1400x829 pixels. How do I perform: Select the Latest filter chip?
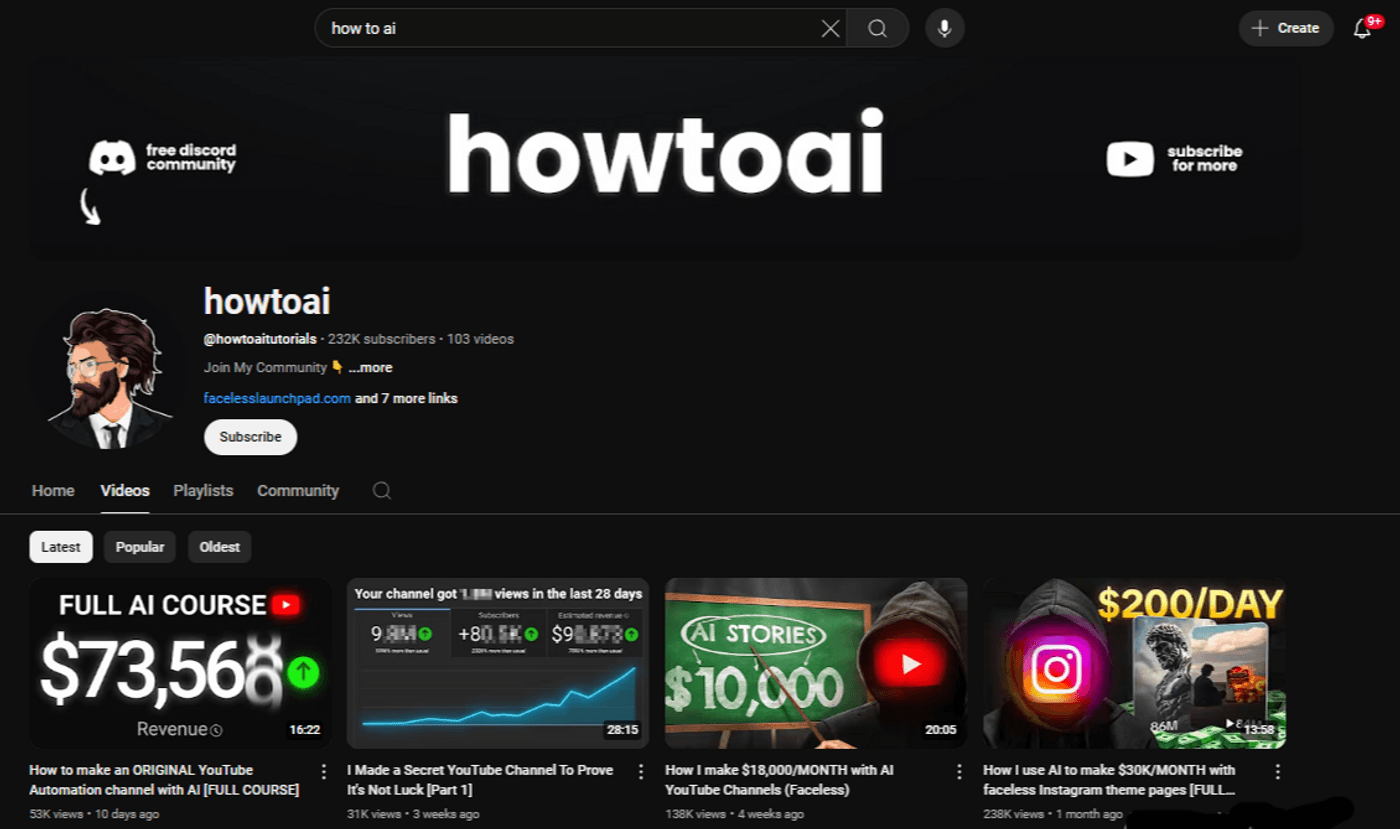60,546
